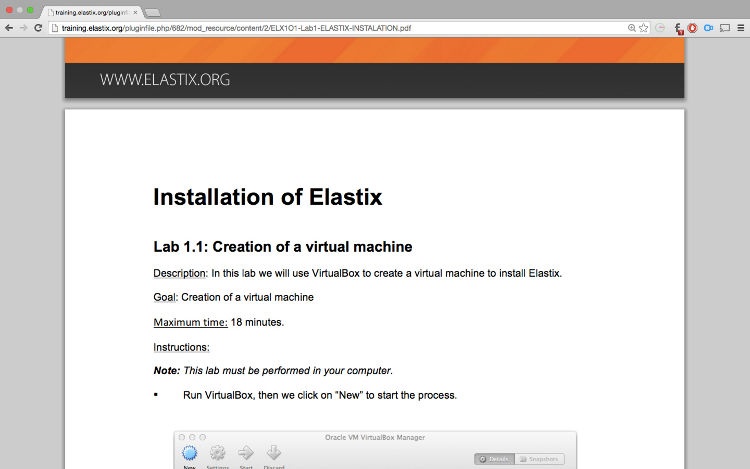This screenshot has width=750, height=469.
Task: Bookmark this page with the star icon
Action: tap(644, 27)
